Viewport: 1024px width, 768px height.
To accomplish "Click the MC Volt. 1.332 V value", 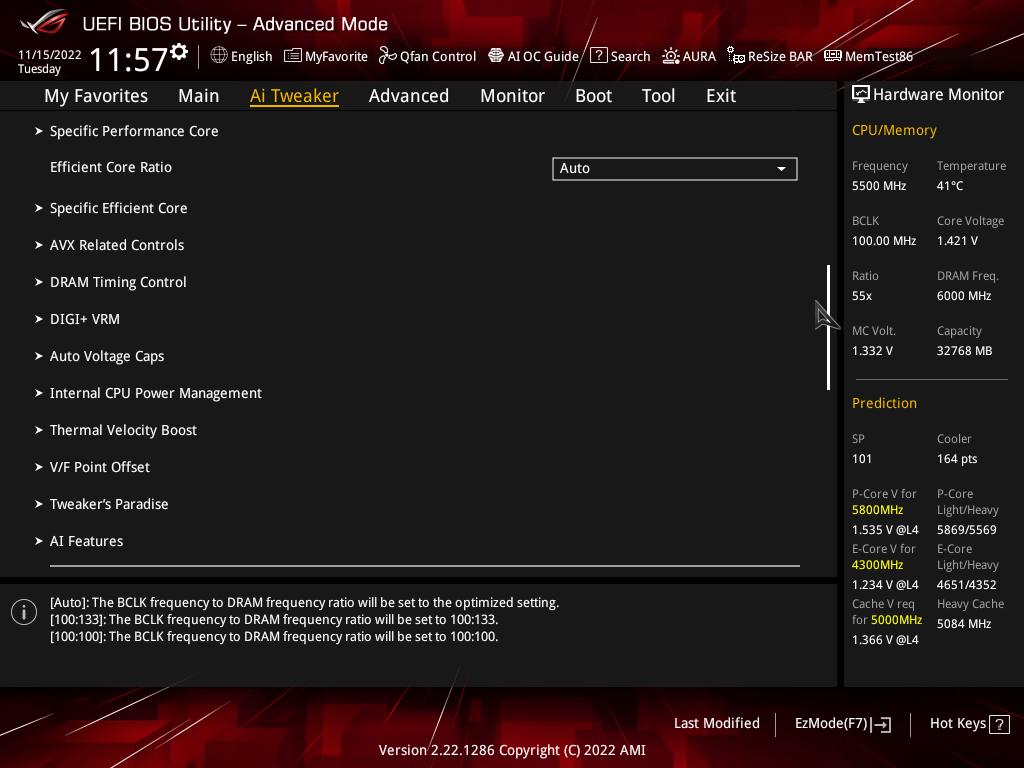I will pyautogui.click(x=872, y=351).
